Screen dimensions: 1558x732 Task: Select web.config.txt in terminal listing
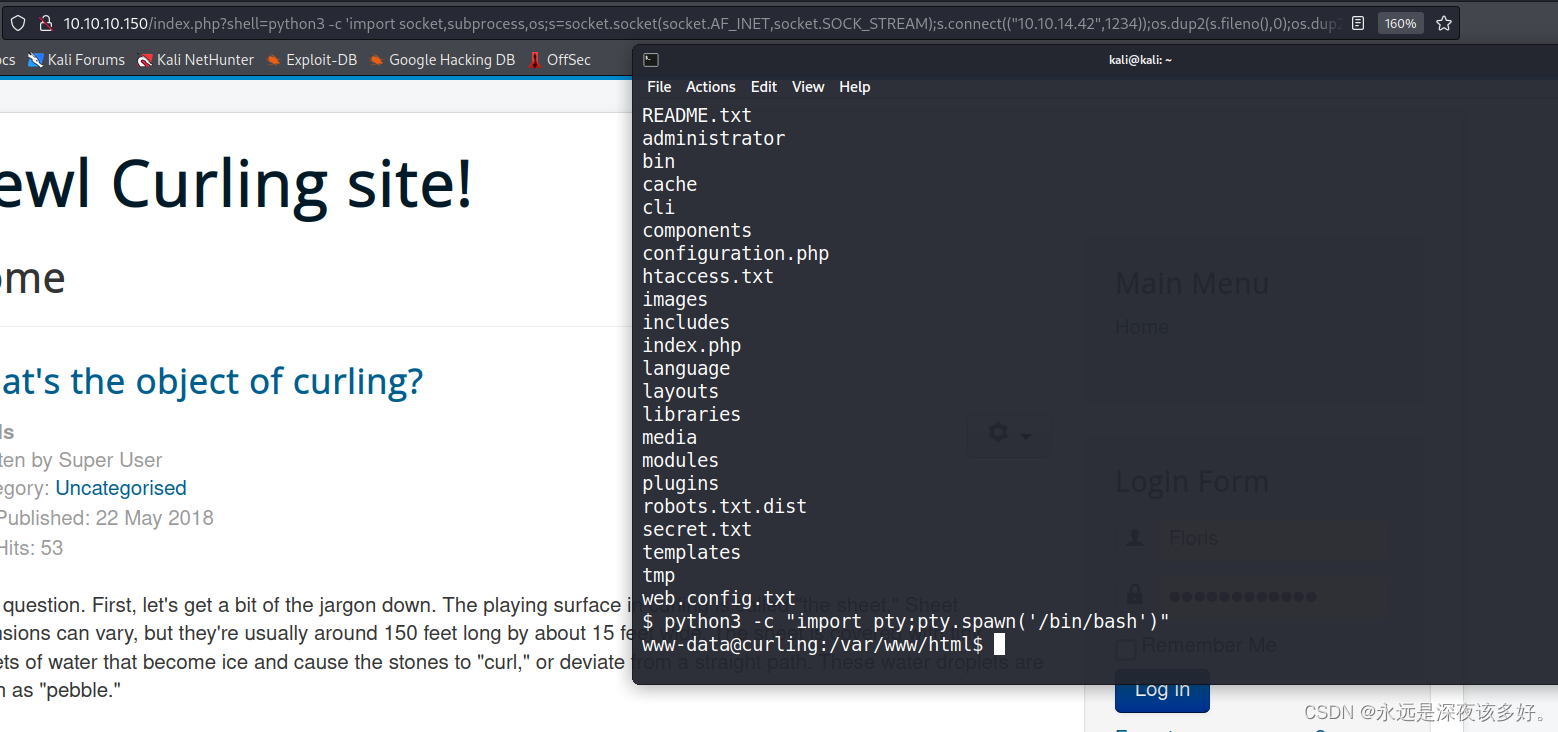point(719,598)
